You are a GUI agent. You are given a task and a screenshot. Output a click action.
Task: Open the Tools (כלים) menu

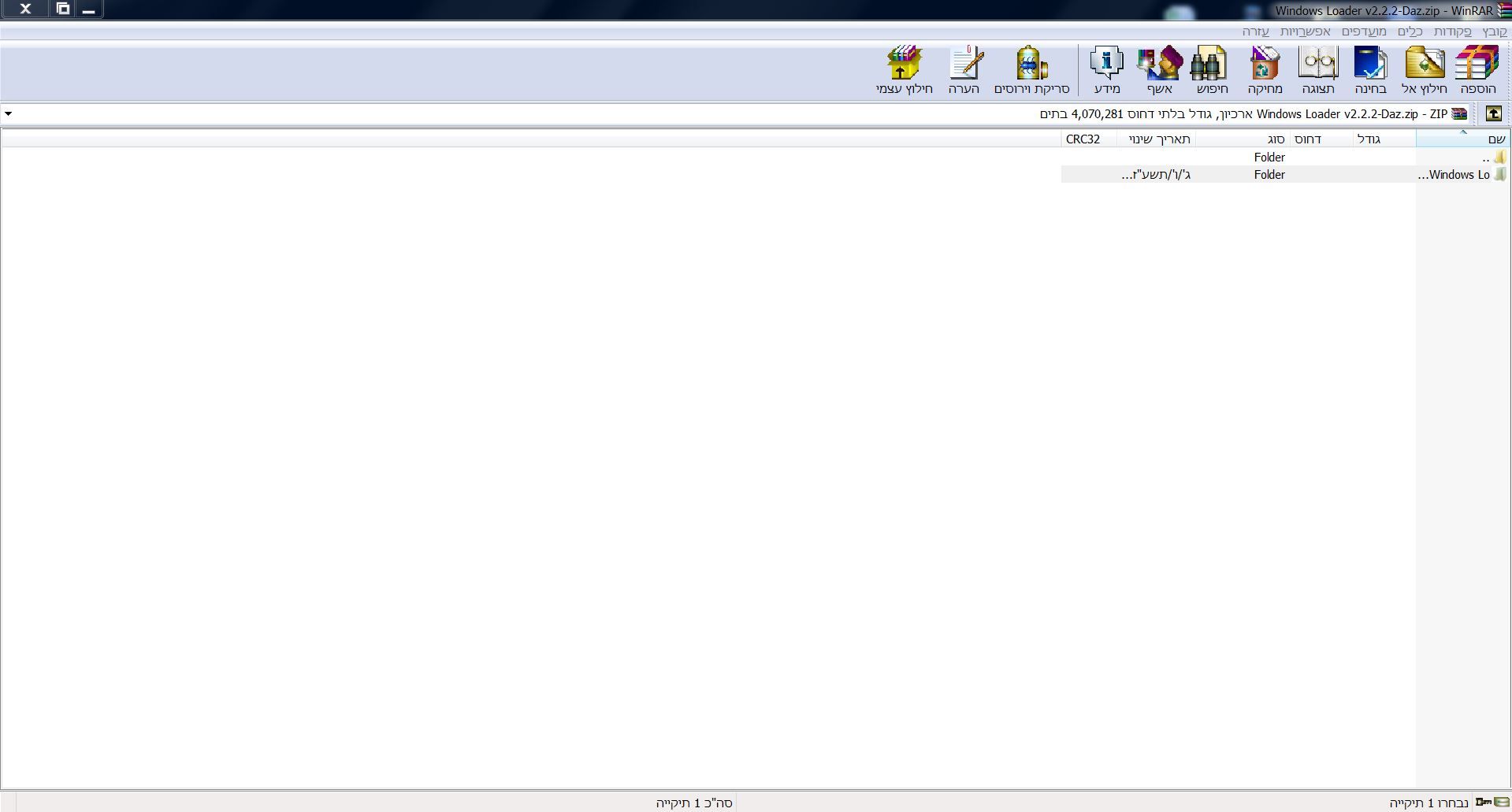coord(1410,32)
